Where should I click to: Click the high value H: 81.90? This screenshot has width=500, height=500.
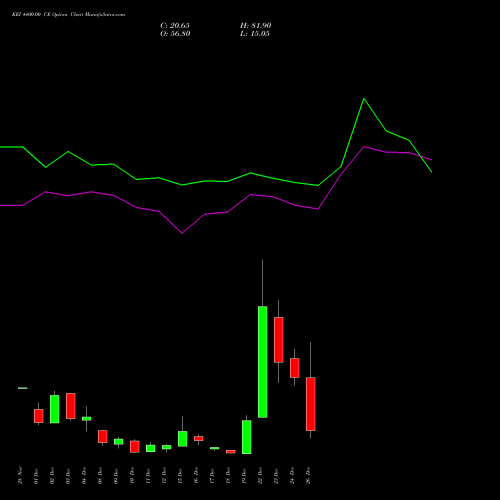pos(256,26)
